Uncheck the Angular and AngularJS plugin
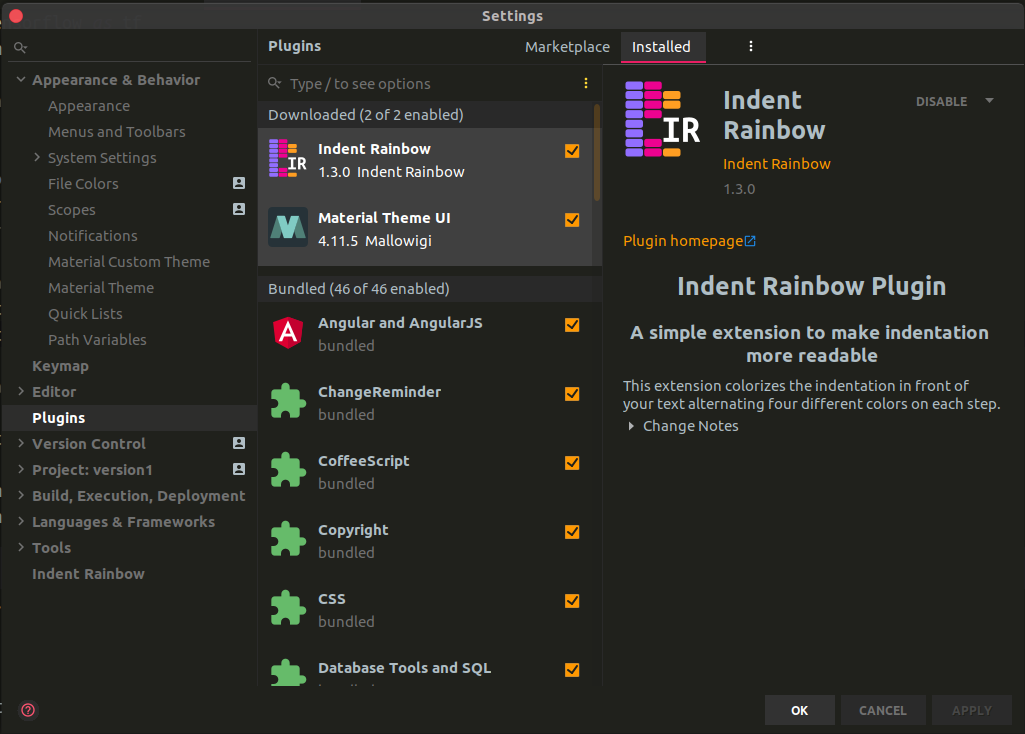 (572, 325)
